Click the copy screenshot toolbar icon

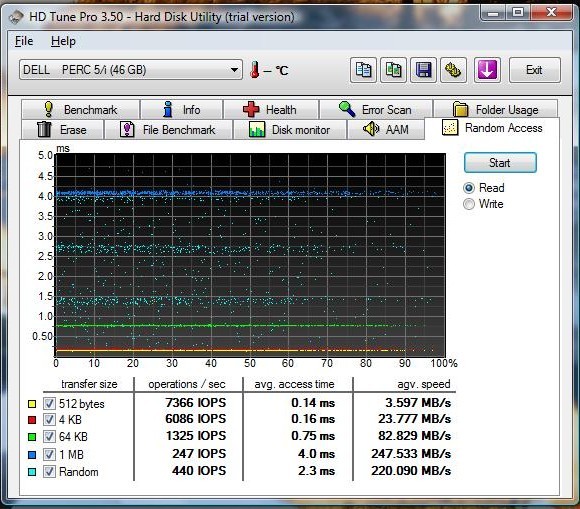point(393,70)
